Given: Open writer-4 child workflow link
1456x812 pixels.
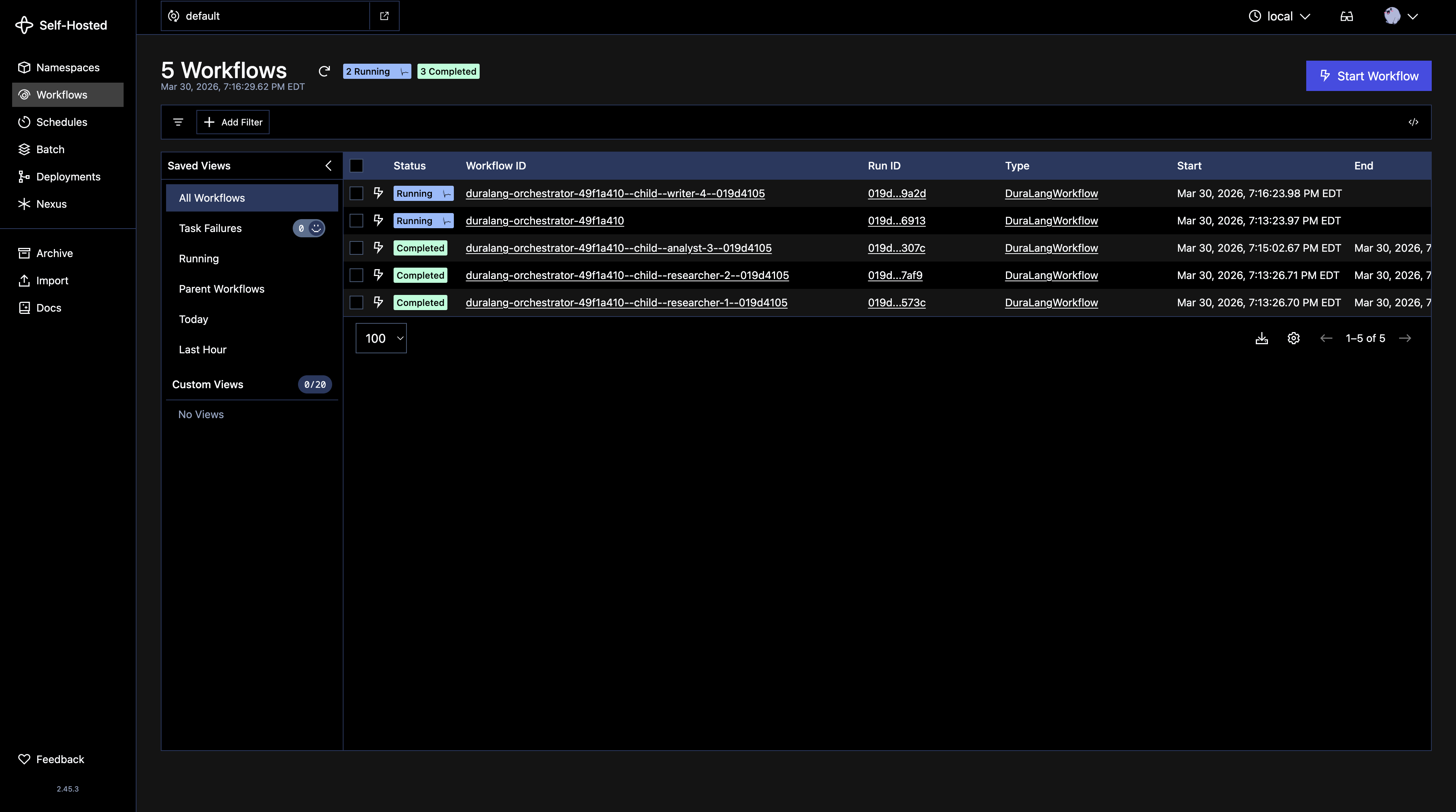Looking at the screenshot, I should pyautogui.click(x=615, y=193).
